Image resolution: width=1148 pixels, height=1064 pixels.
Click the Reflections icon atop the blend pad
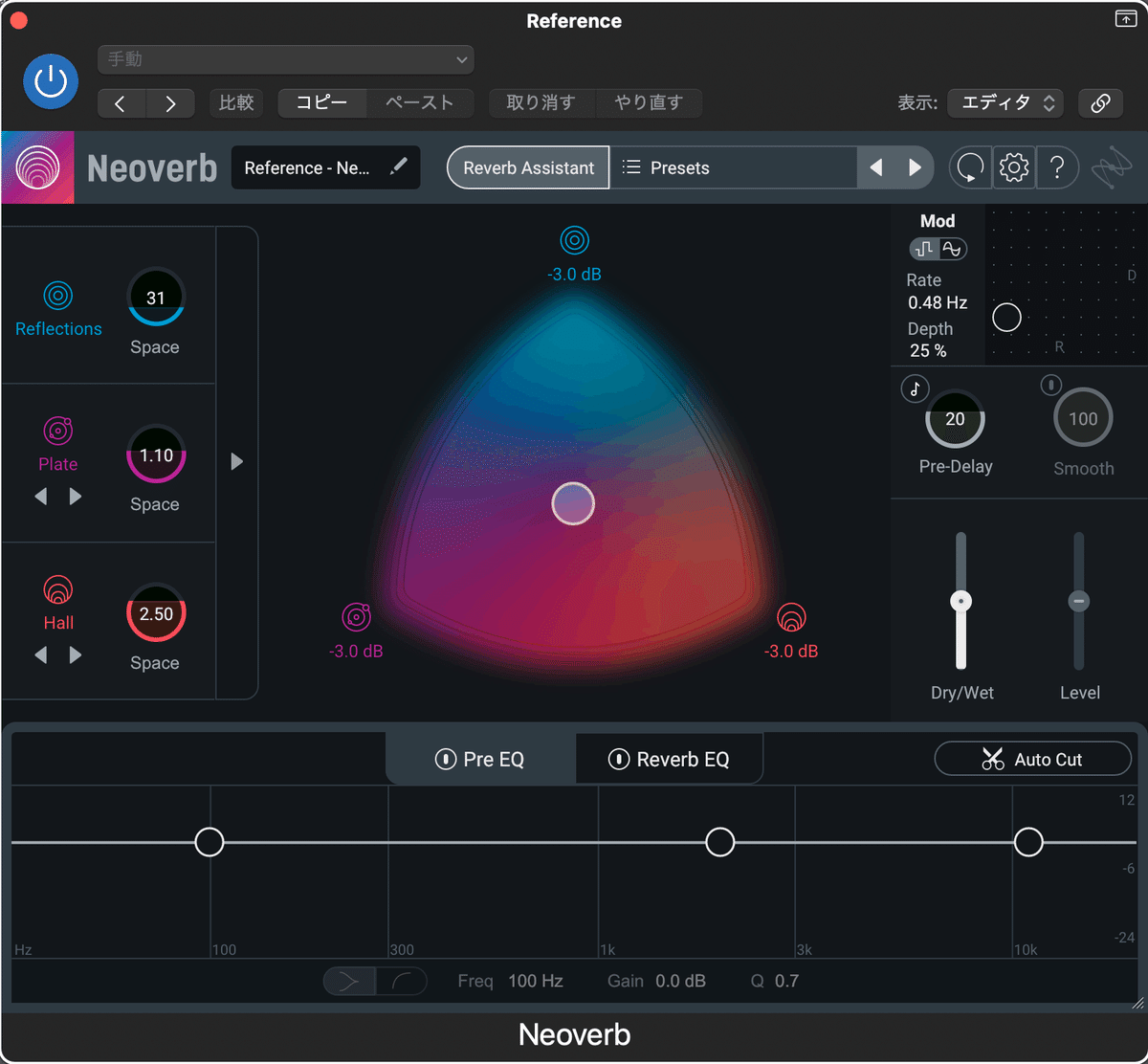point(575,240)
